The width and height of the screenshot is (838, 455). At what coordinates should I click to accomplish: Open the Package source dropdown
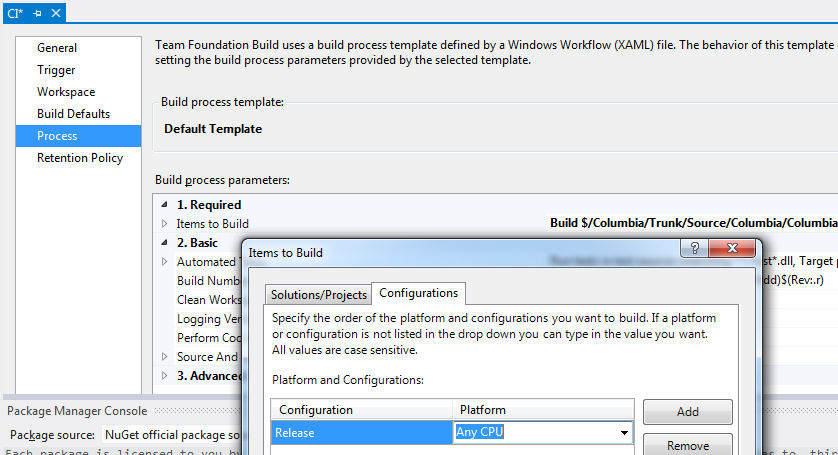tap(170, 435)
